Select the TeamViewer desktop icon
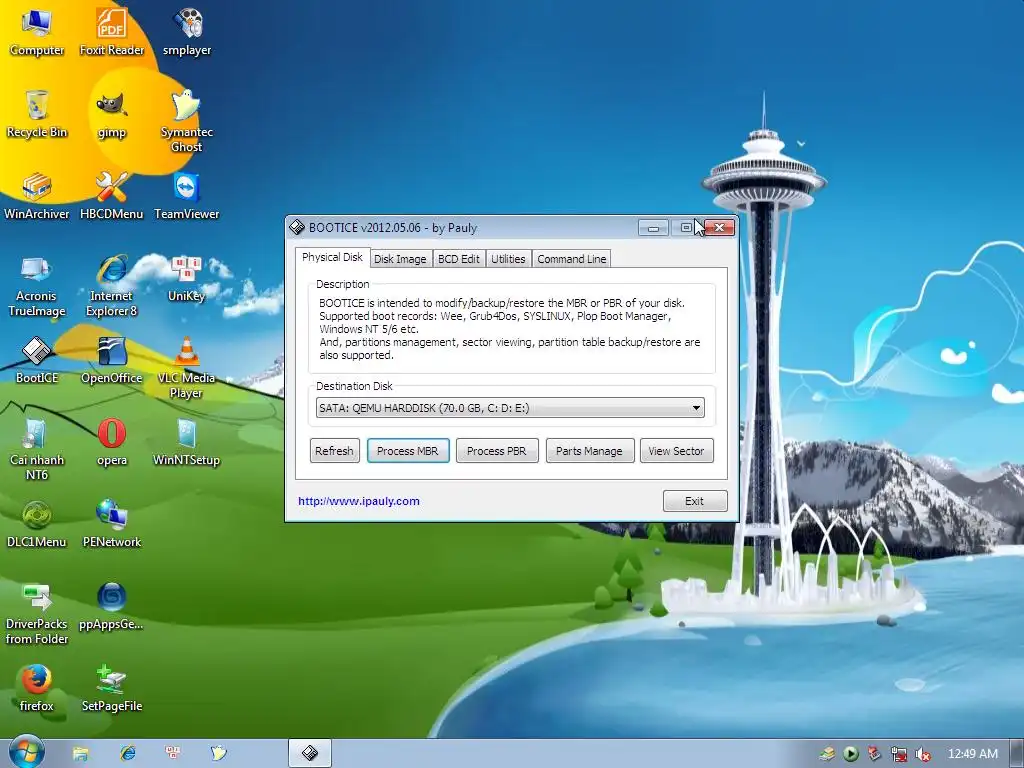1024x768 pixels. point(187,196)
